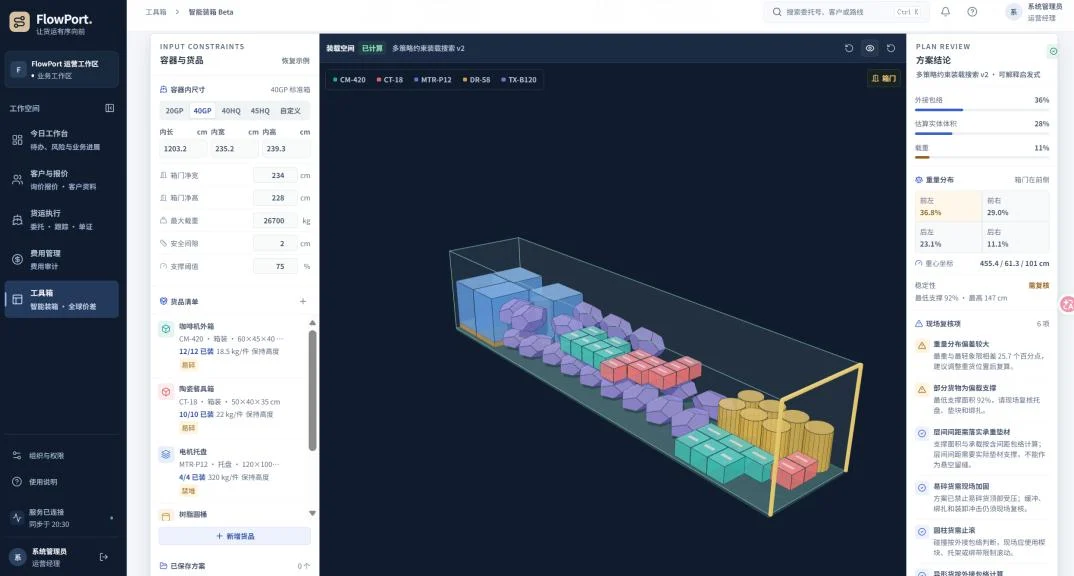Toggle the eye visibility icon in 3D toolbar
This screenshot has height=576, width=1074.
click(870, 49)
